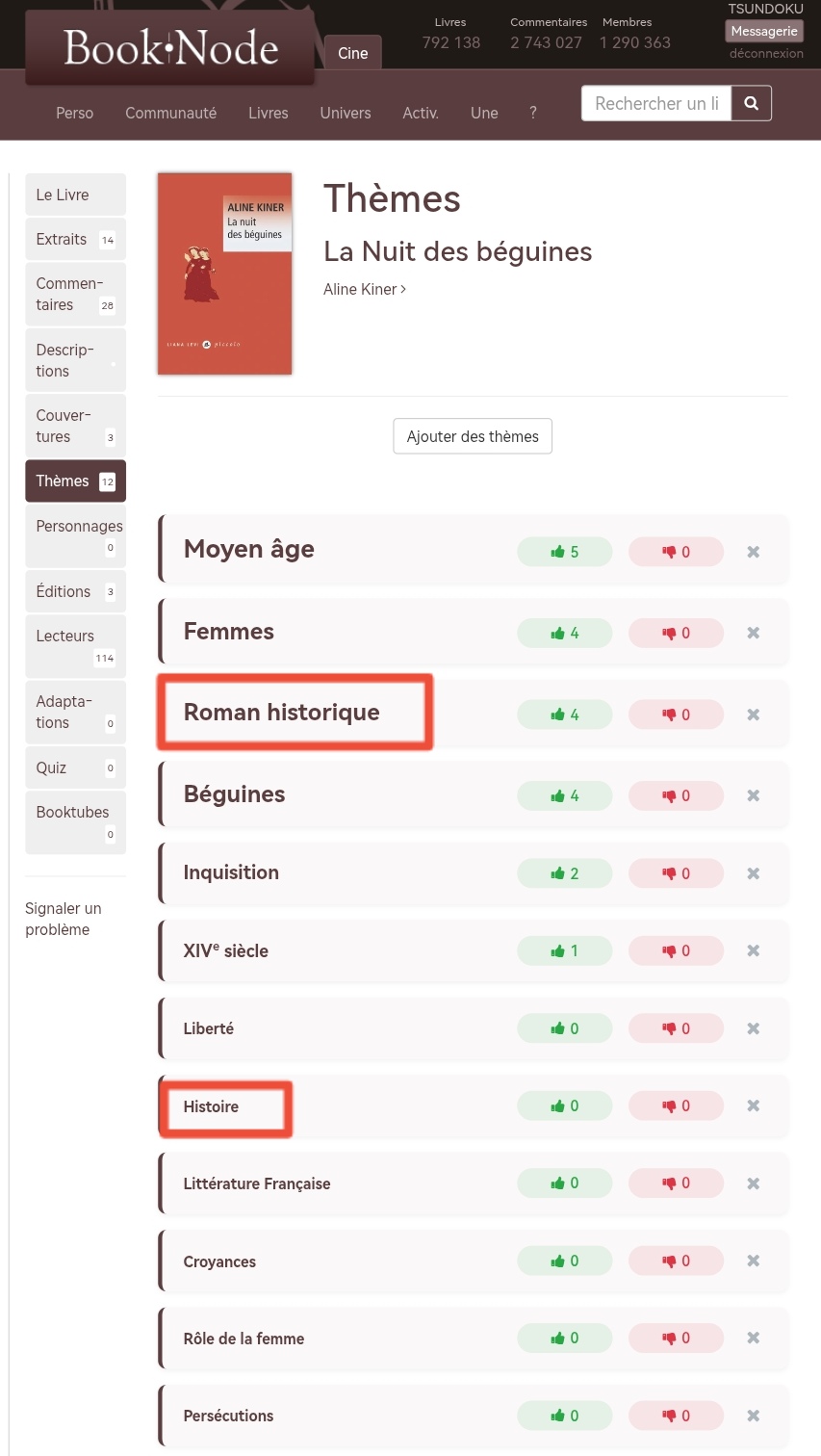This screenshot has width=821, height=1456.
Task: Downvote the Roman historique theme
Action: (676, 715)
